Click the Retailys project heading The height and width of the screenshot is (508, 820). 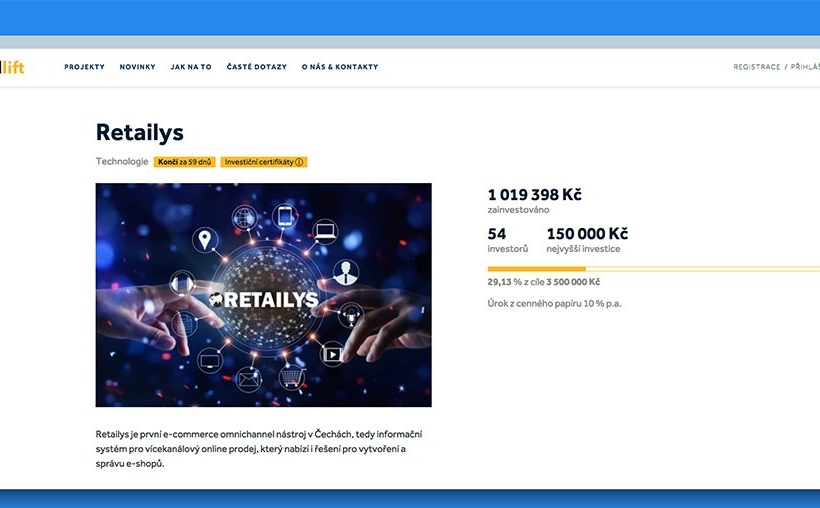point(140,132)
